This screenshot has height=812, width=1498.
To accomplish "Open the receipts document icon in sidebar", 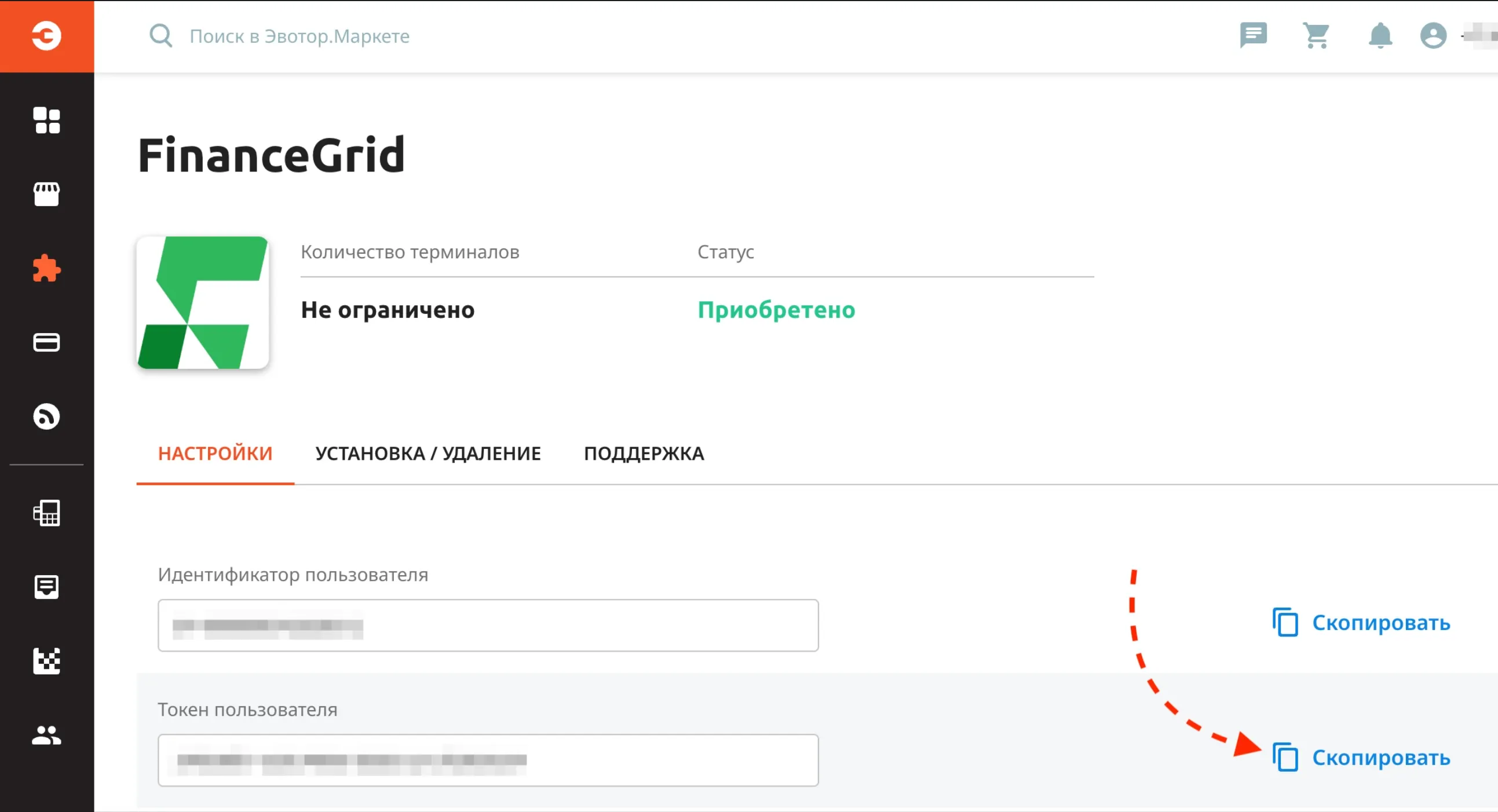I will 46,587.
